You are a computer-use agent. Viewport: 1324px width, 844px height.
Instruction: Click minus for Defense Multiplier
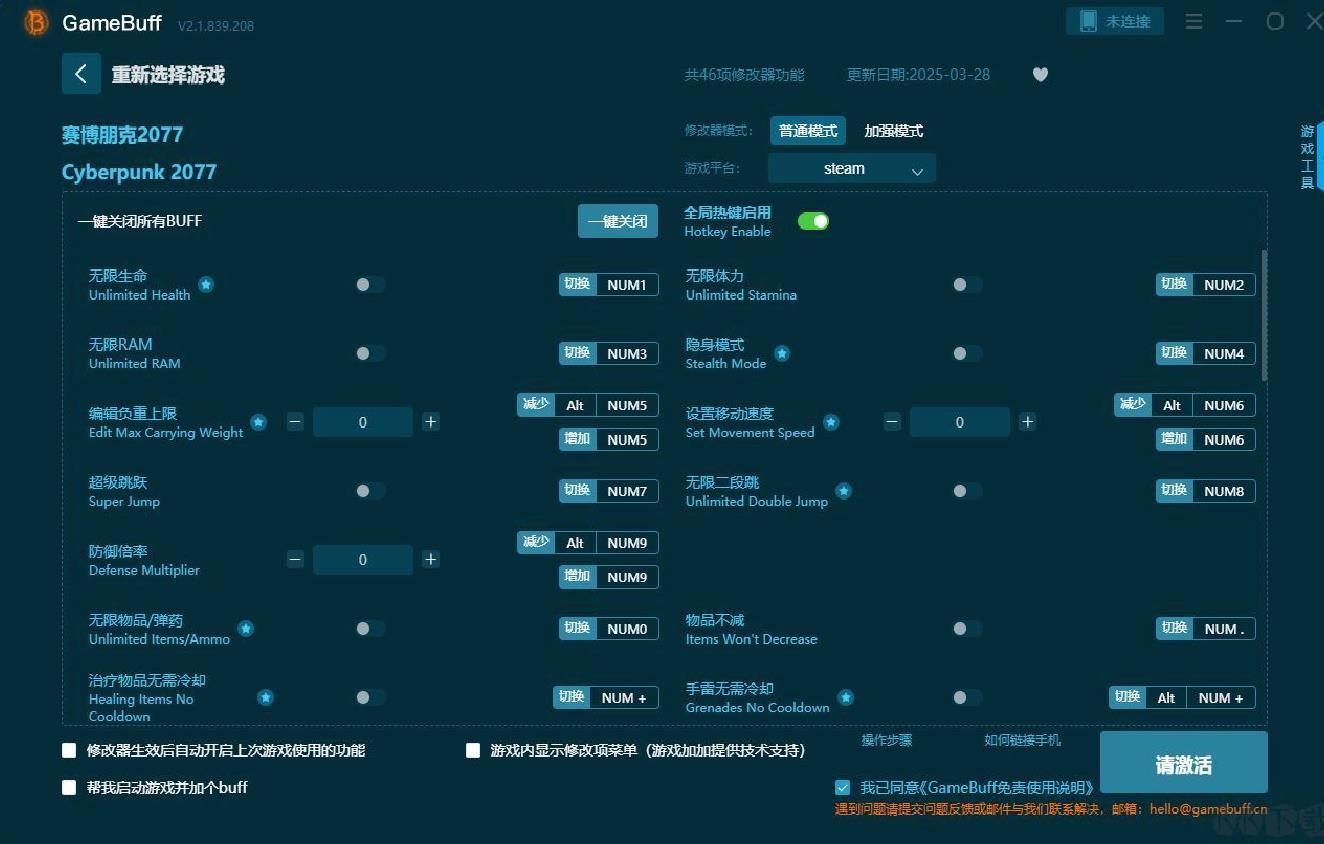295,559
